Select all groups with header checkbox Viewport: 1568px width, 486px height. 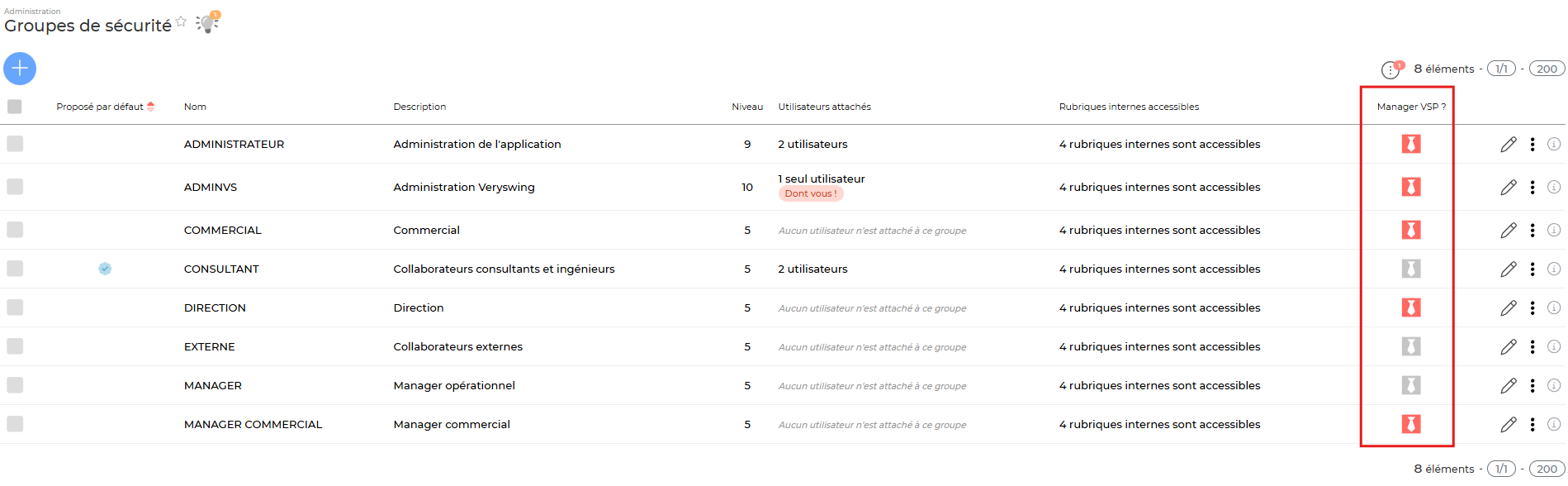coord(15,107)
